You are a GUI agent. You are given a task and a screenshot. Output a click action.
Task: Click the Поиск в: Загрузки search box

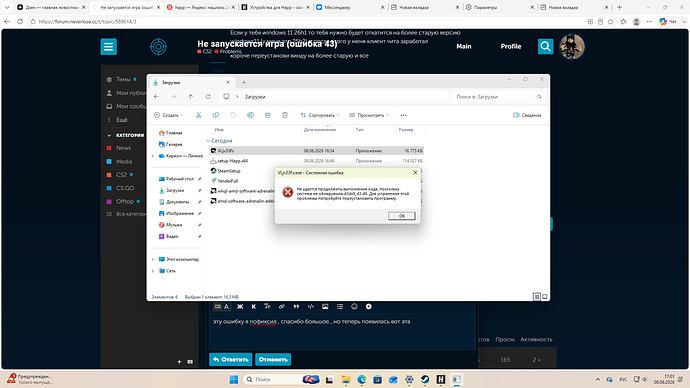[x=499, y=96]
